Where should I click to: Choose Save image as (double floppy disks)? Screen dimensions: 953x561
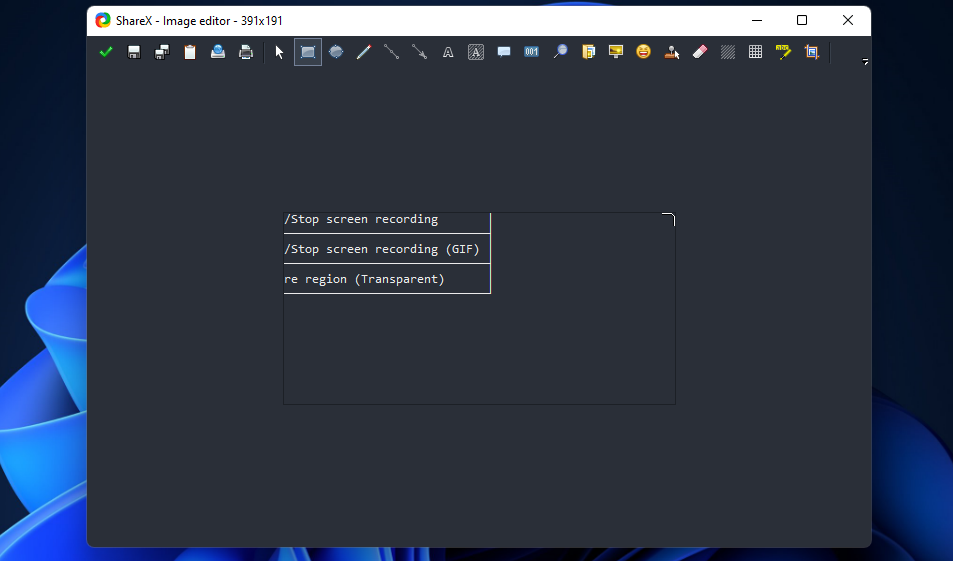(162, 52)
